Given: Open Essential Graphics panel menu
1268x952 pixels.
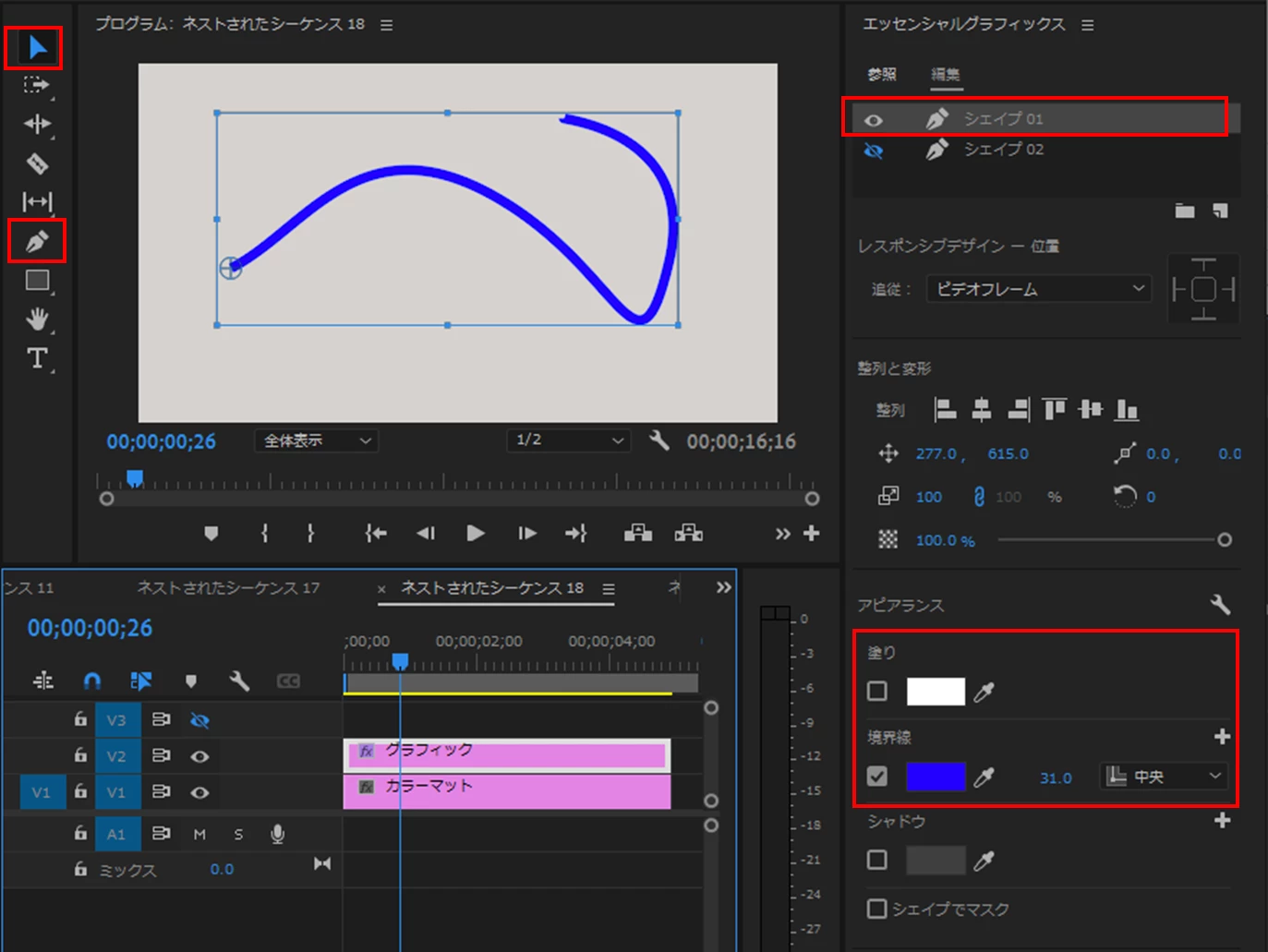Looking at the screenshot, I should [1087, 25].
